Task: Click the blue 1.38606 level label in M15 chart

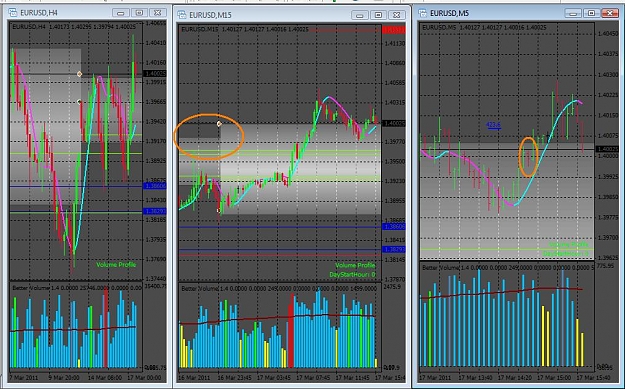Action: coord(394,227)
